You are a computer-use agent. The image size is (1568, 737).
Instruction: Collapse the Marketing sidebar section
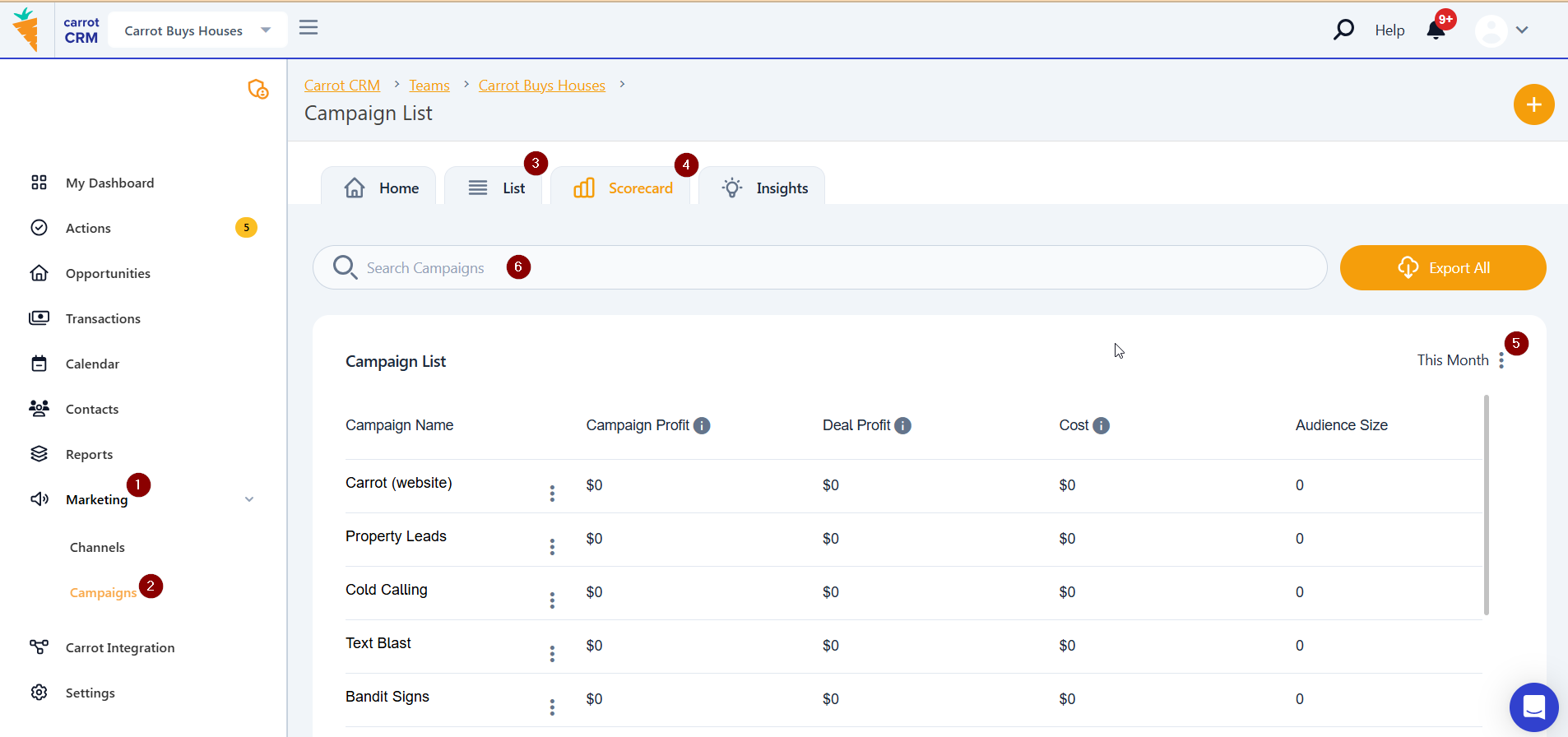pyautogui.click(x=249, y=499)
